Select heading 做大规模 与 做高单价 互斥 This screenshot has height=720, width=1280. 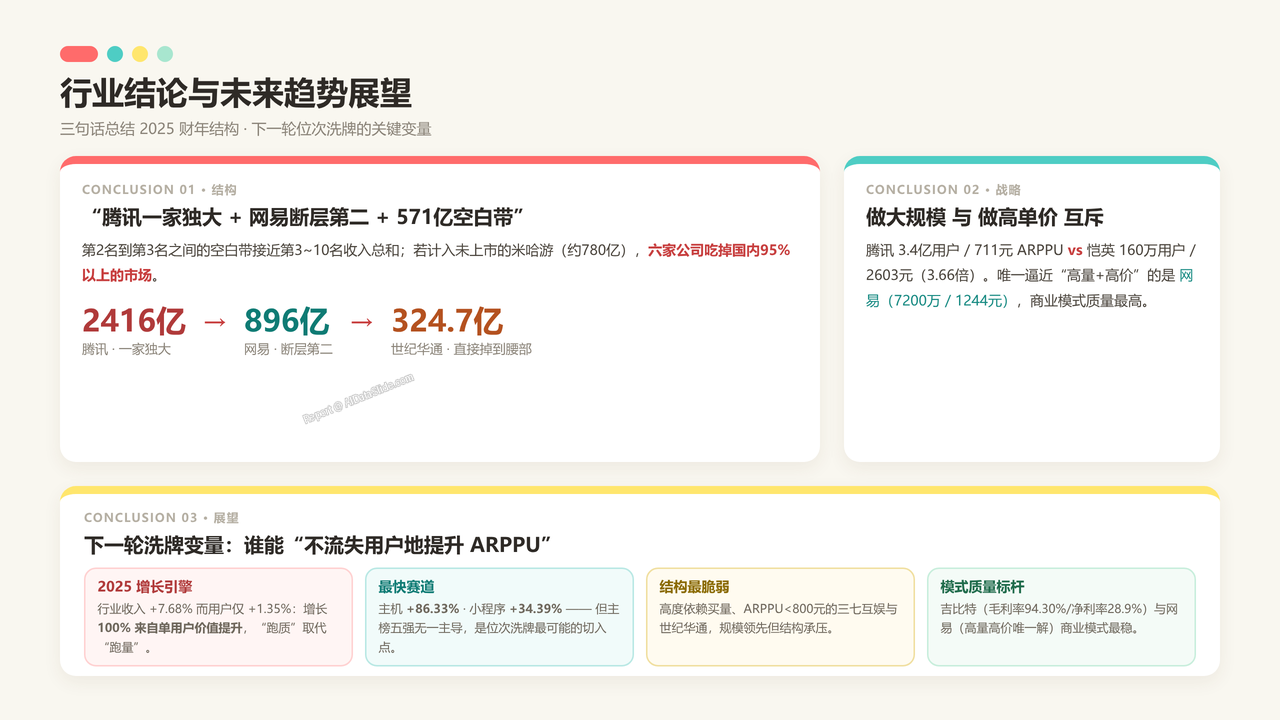click(984, 217)
